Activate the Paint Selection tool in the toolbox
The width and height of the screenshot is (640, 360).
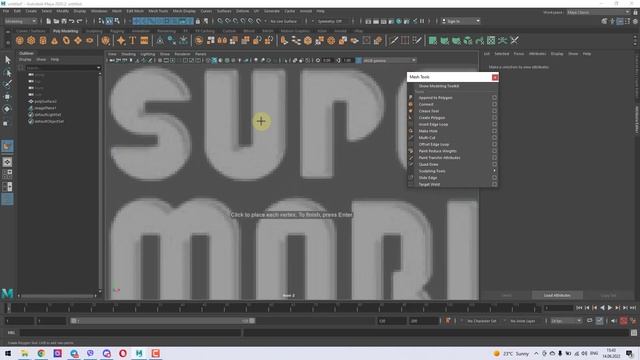pyautogui.click(x=7, y=84)
